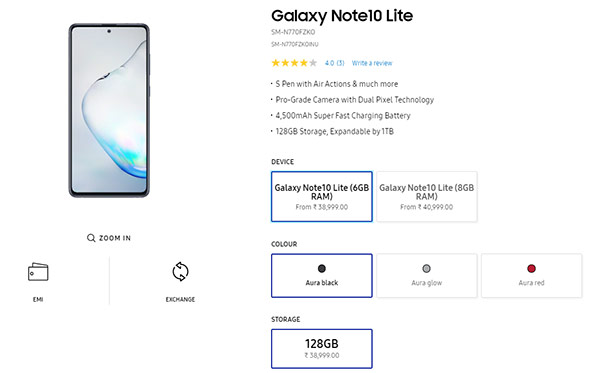Select the Aura red option box
Image resolution: width=600 pixels, height=373 pixels.
(x=532, y=275)
